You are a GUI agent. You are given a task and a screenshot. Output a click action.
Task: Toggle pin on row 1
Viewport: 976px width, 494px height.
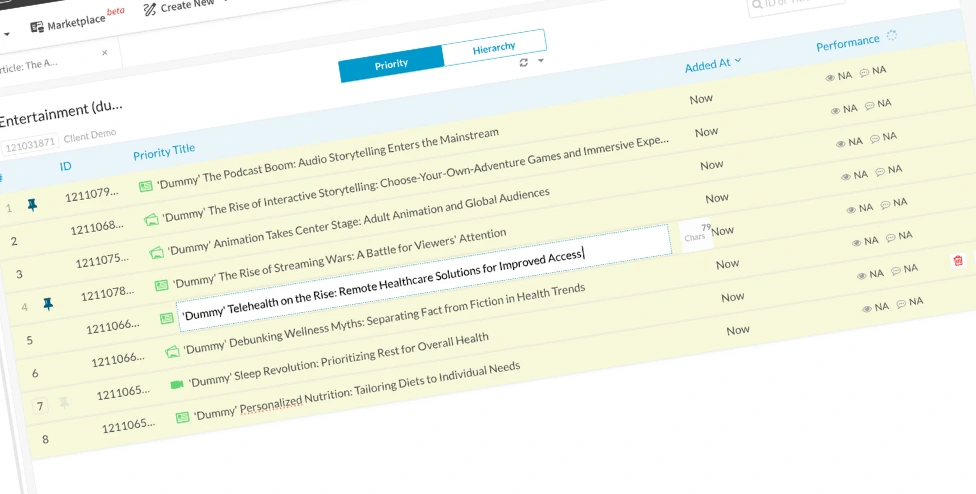32,205
